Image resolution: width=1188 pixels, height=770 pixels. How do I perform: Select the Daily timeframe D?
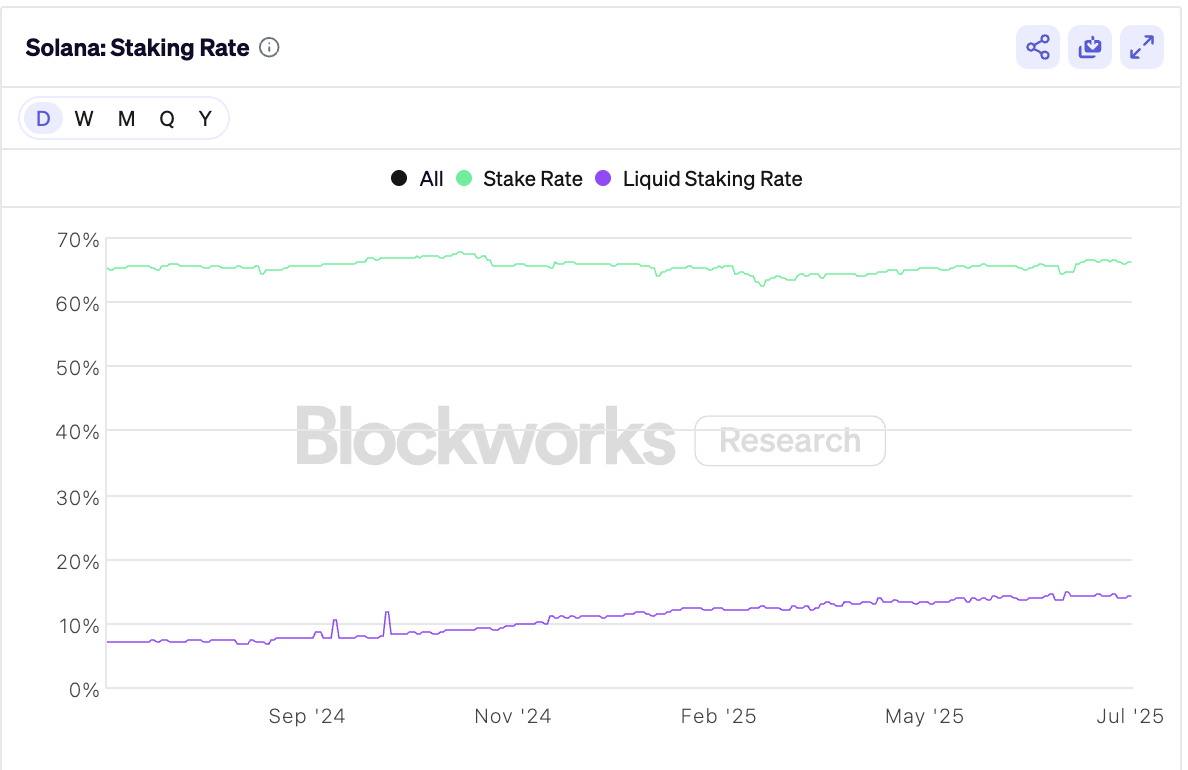pos(43,118)
